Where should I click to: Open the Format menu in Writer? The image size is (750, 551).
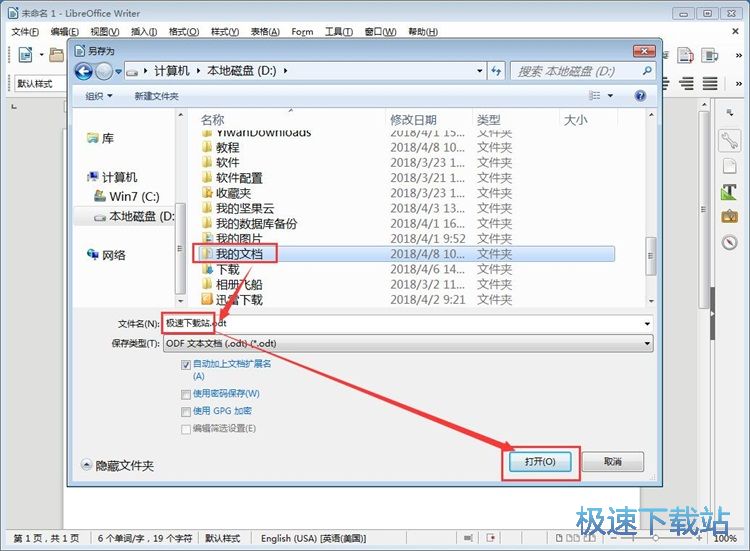[184, 32]
